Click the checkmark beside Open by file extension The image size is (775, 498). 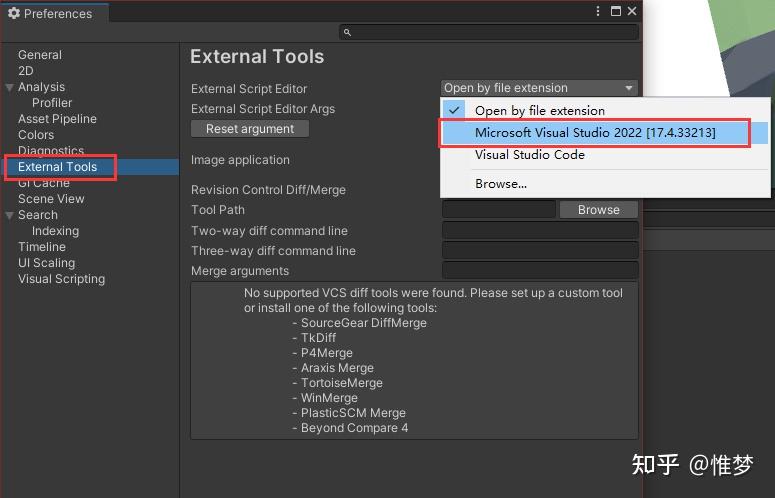click(454, 110)
